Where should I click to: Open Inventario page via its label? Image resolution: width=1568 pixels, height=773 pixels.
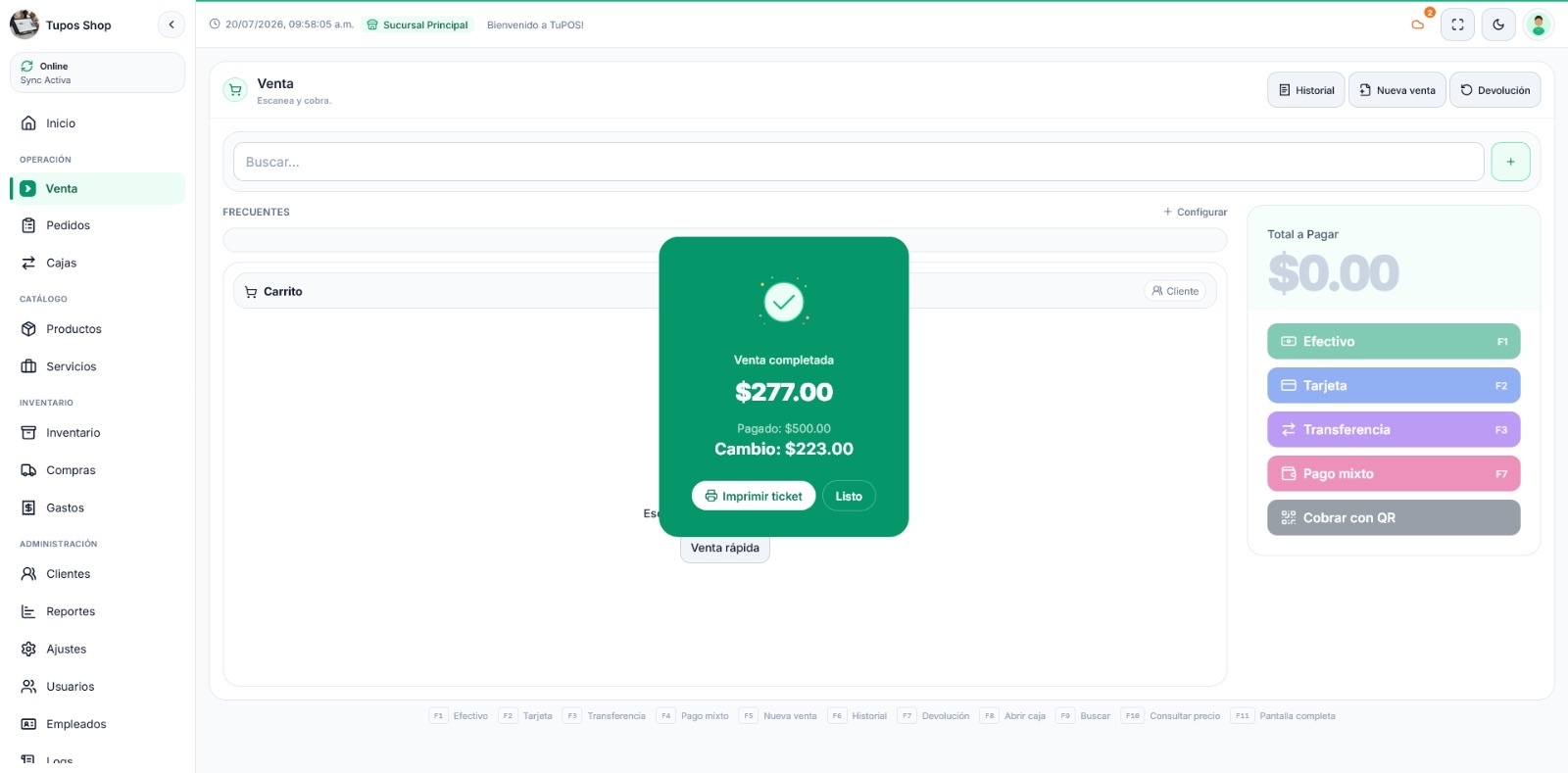click(73, 433)
